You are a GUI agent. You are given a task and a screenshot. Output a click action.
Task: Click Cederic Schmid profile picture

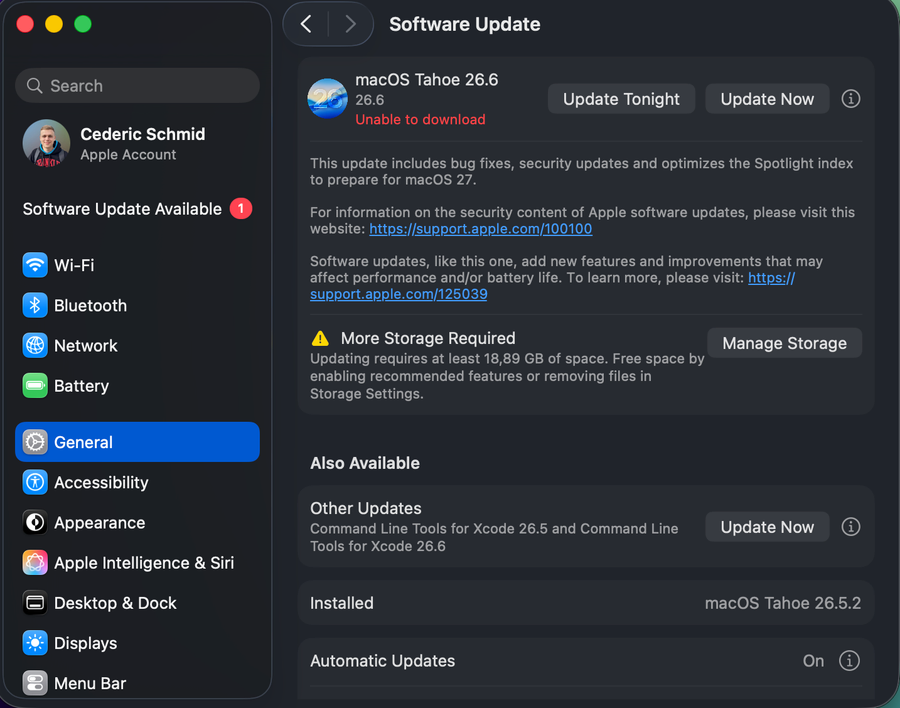[x=46, y=143]
